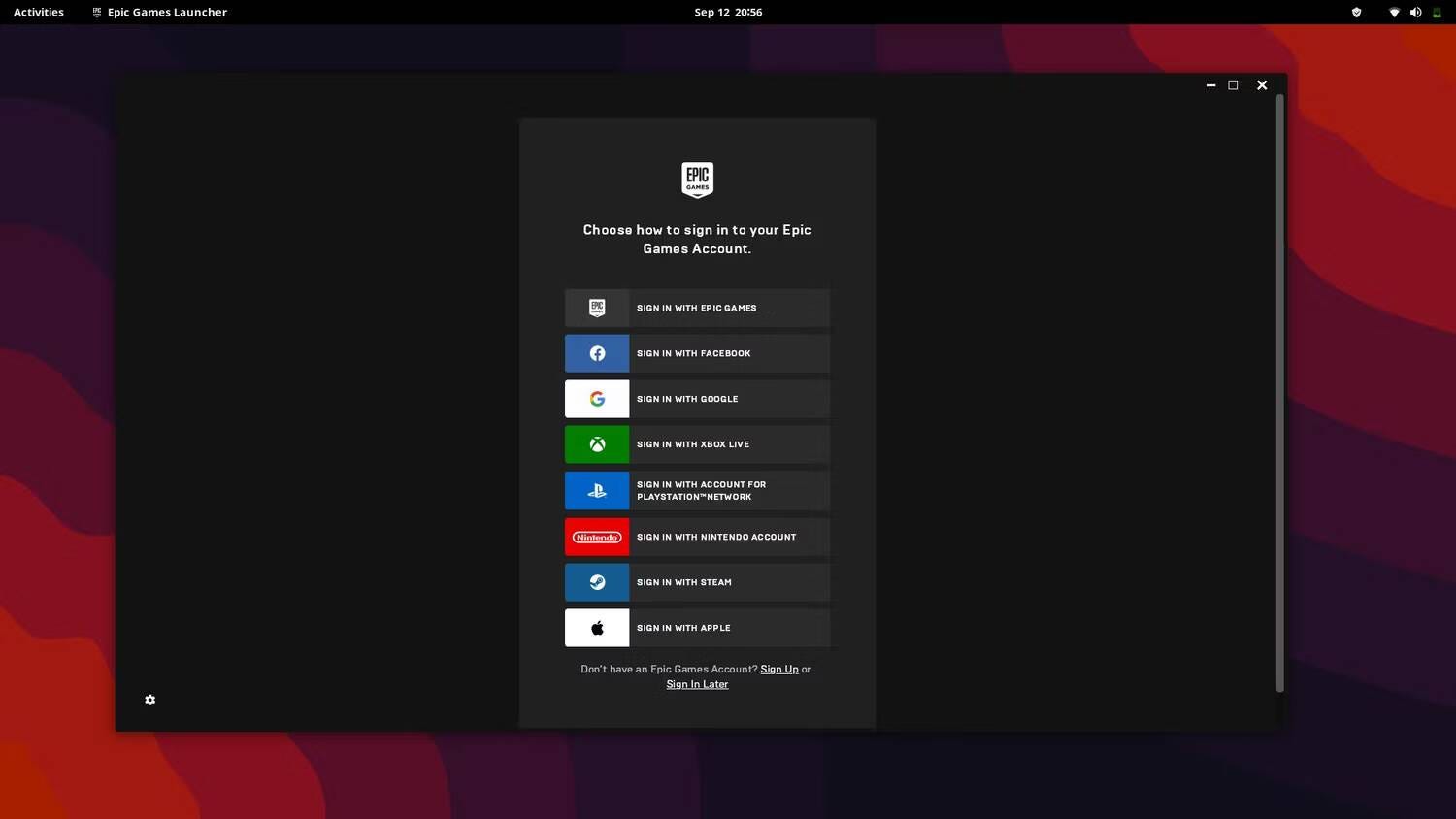Screen dimensions: 1456x819
Task: Select the Xbox Live icon
Action: [596, 443]
